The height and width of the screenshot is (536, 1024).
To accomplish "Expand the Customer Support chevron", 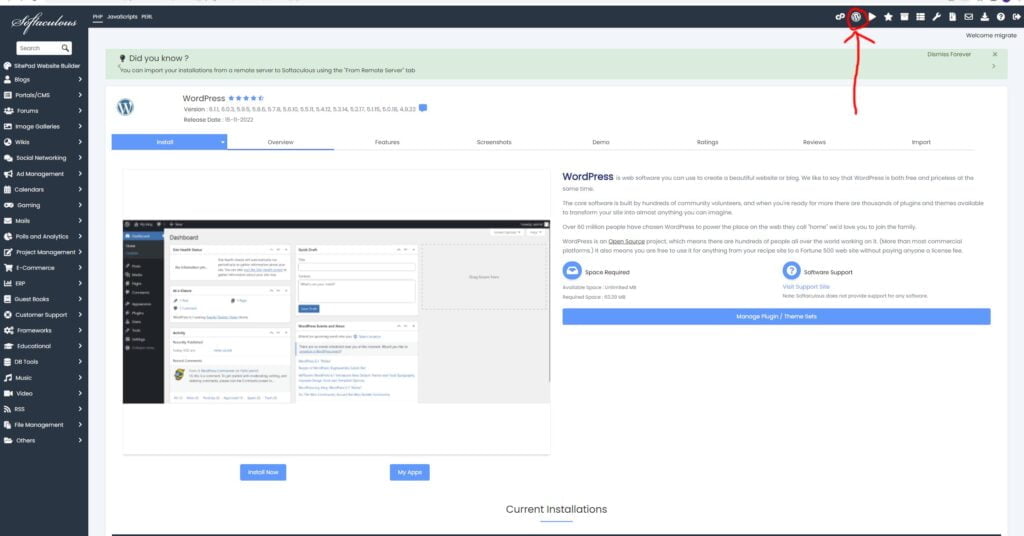I will (80, 315).
